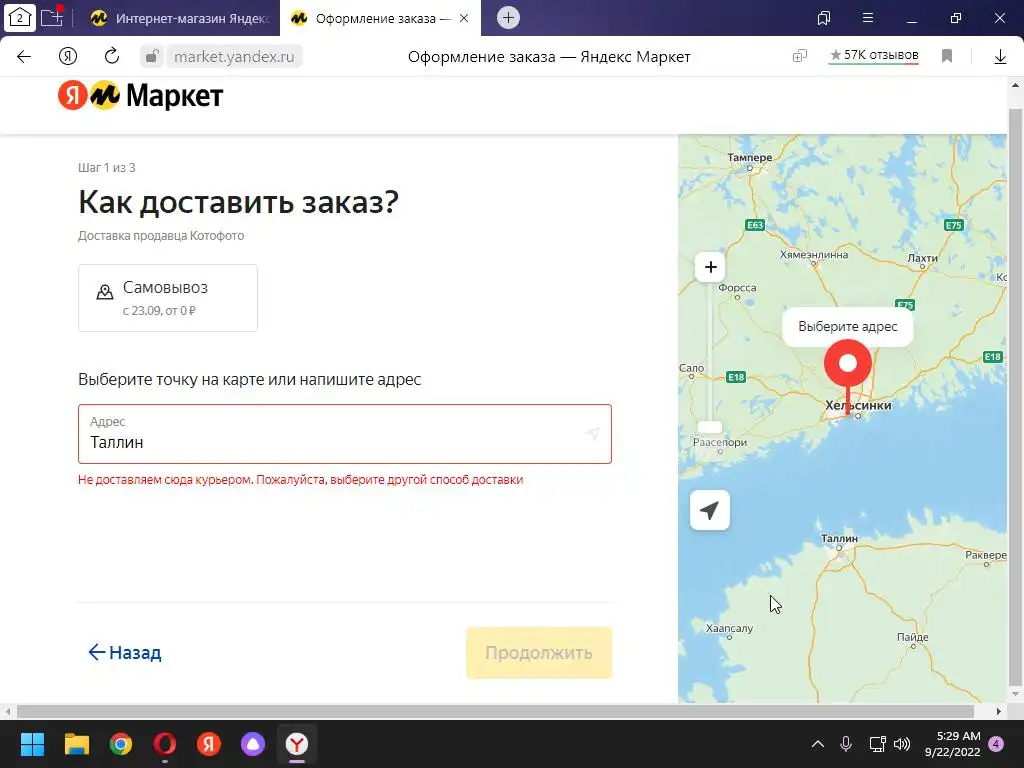Image resolution: width=1024 pixels, height=768 pixels.
Task: Open the tab counter home icon
Action: tap(20, 18)
